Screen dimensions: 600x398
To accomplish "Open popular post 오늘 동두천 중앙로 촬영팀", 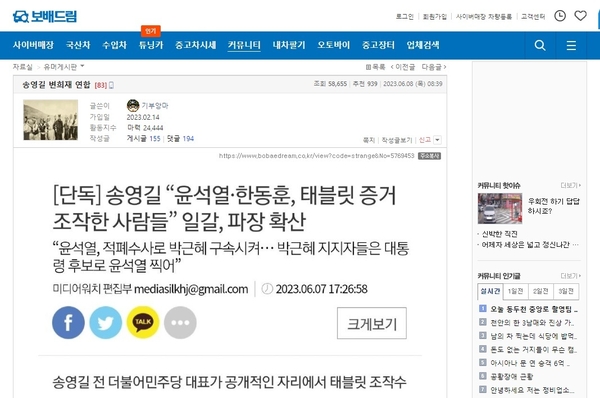I will click(534, 309).
